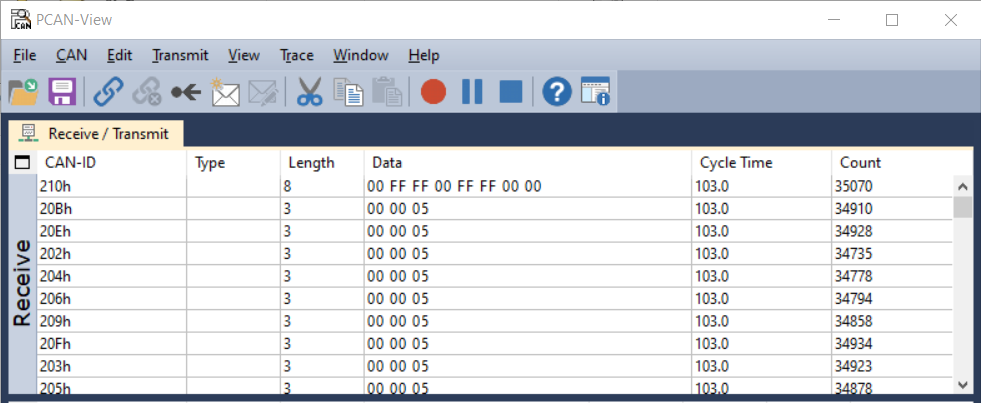
Task: Click data value 00 FF FF 00 FF FF 00 00
Action: coord(454,186)
